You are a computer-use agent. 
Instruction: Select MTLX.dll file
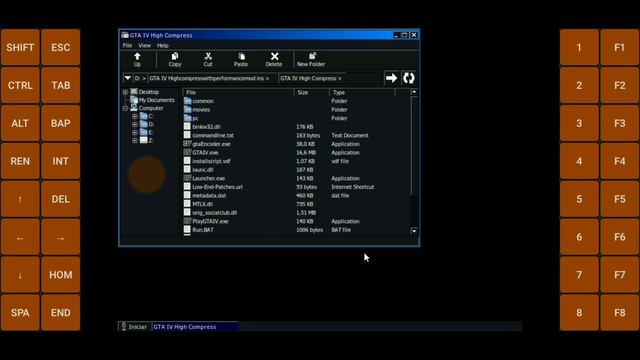pyautogui.click(x=202, y=204)
